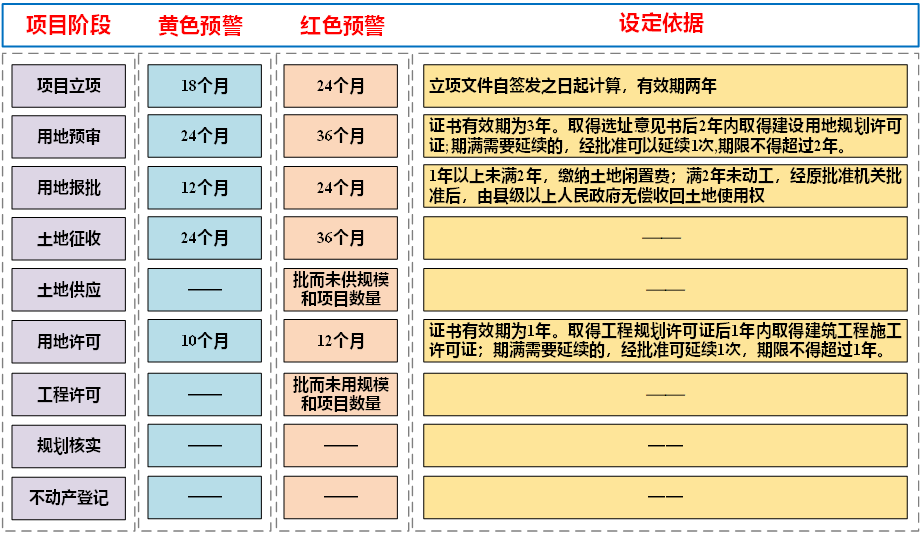
Task: Select the 黄色预警 column header
Action: click(x=200, y=25)
